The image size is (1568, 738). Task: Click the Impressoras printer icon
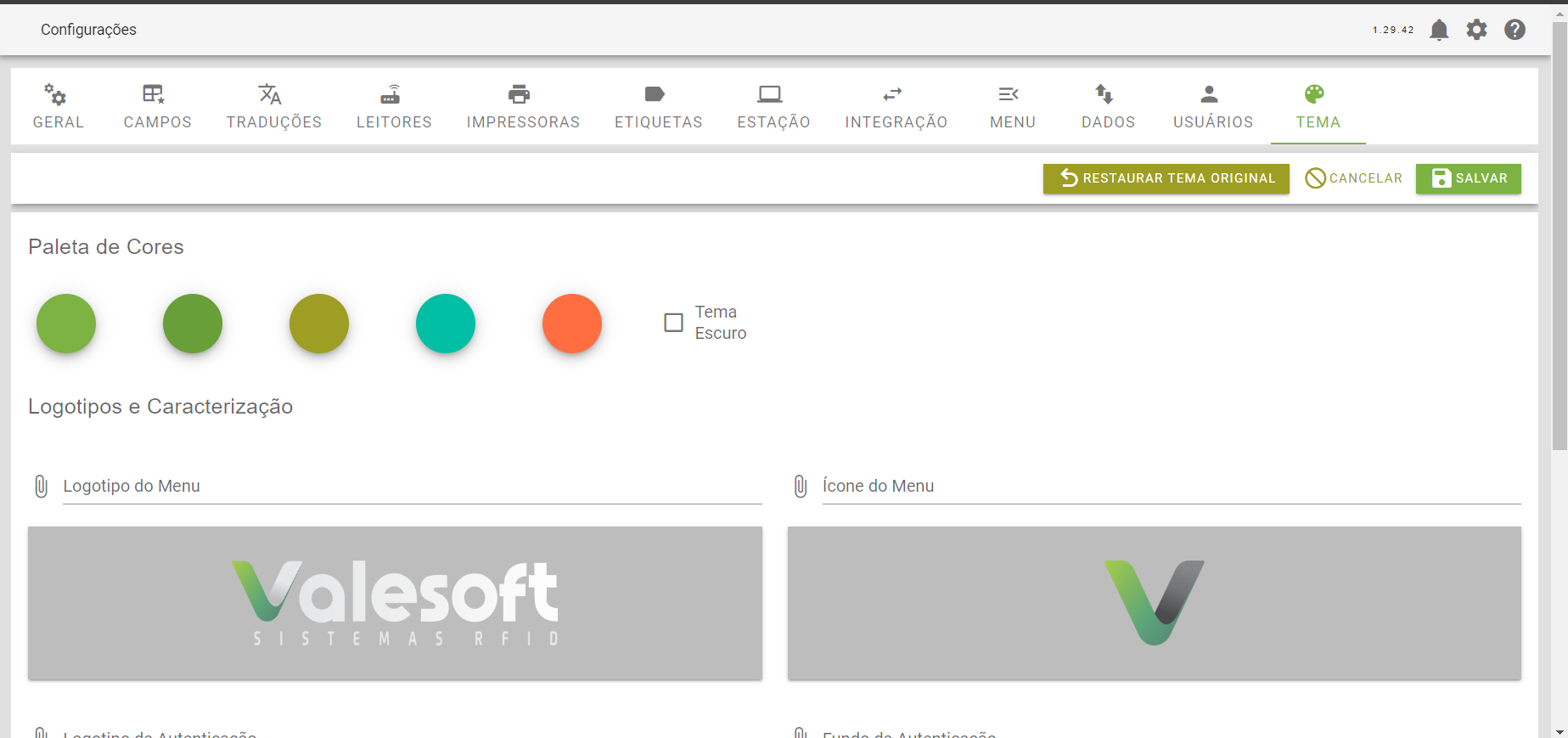[x=519, y=93]
